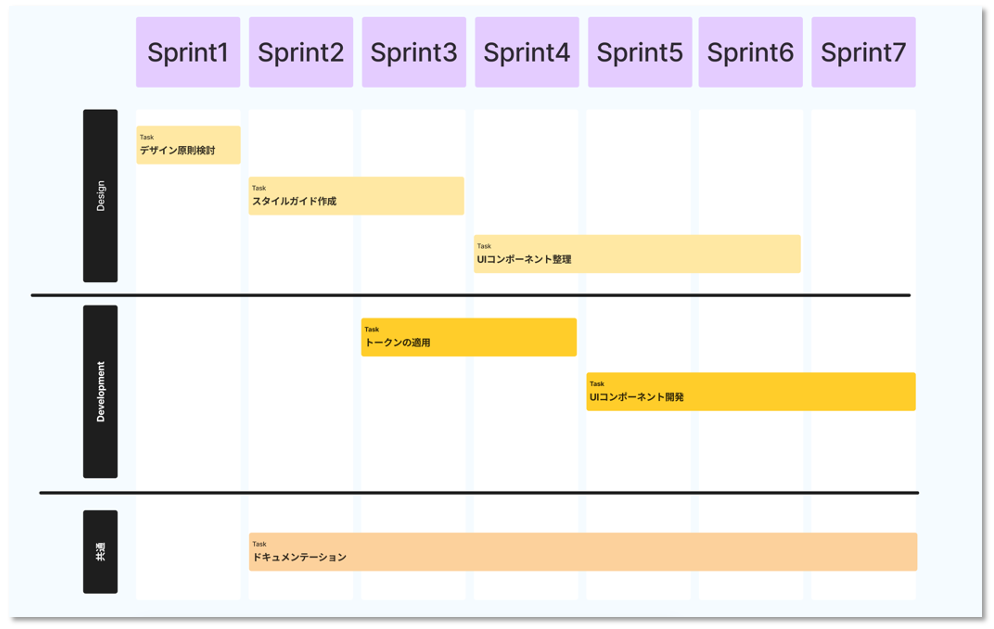Image resolution: width=994 pixels, height=629 pixels.
Task: Select the スタイルガイド作成 task bar
Action: 356,196
